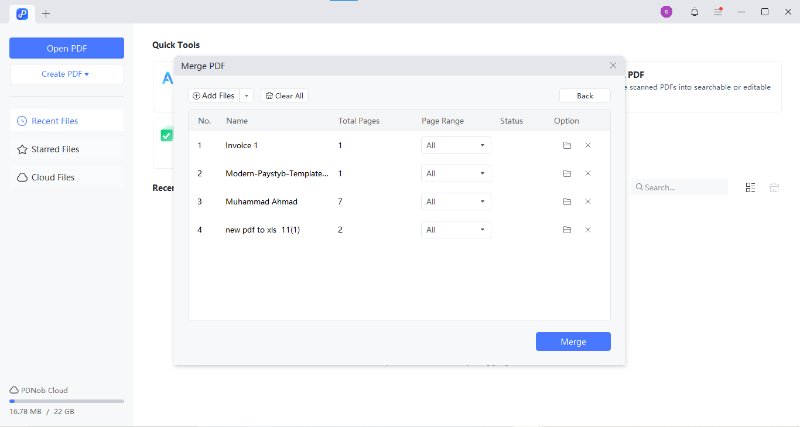Click the Page Range column header
This screenshot has height=427, width=800.
[x=442, y=121]
